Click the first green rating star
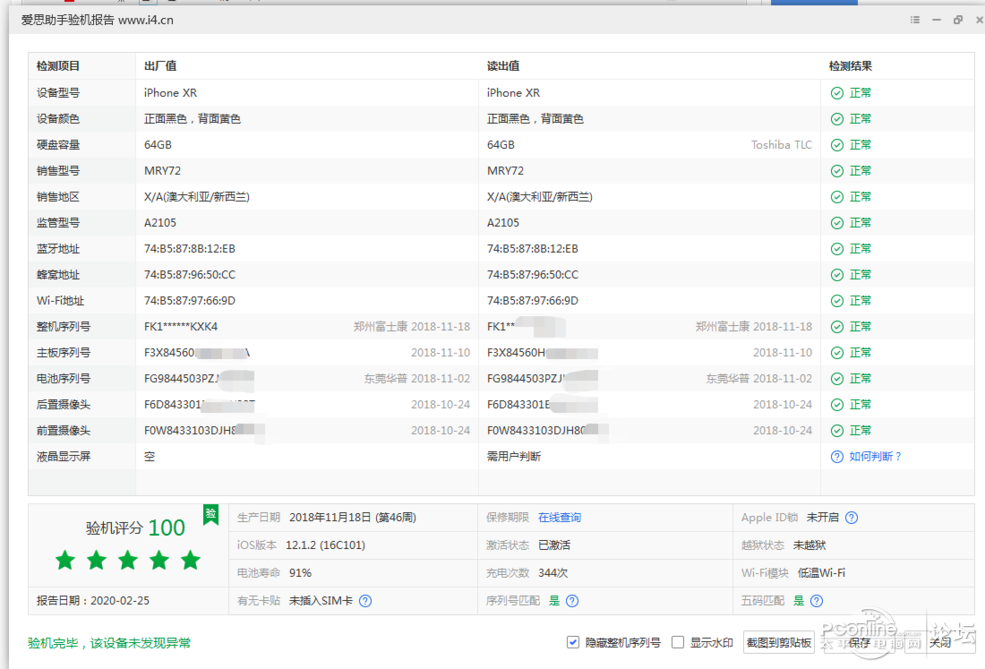 (x=65, y=560)
